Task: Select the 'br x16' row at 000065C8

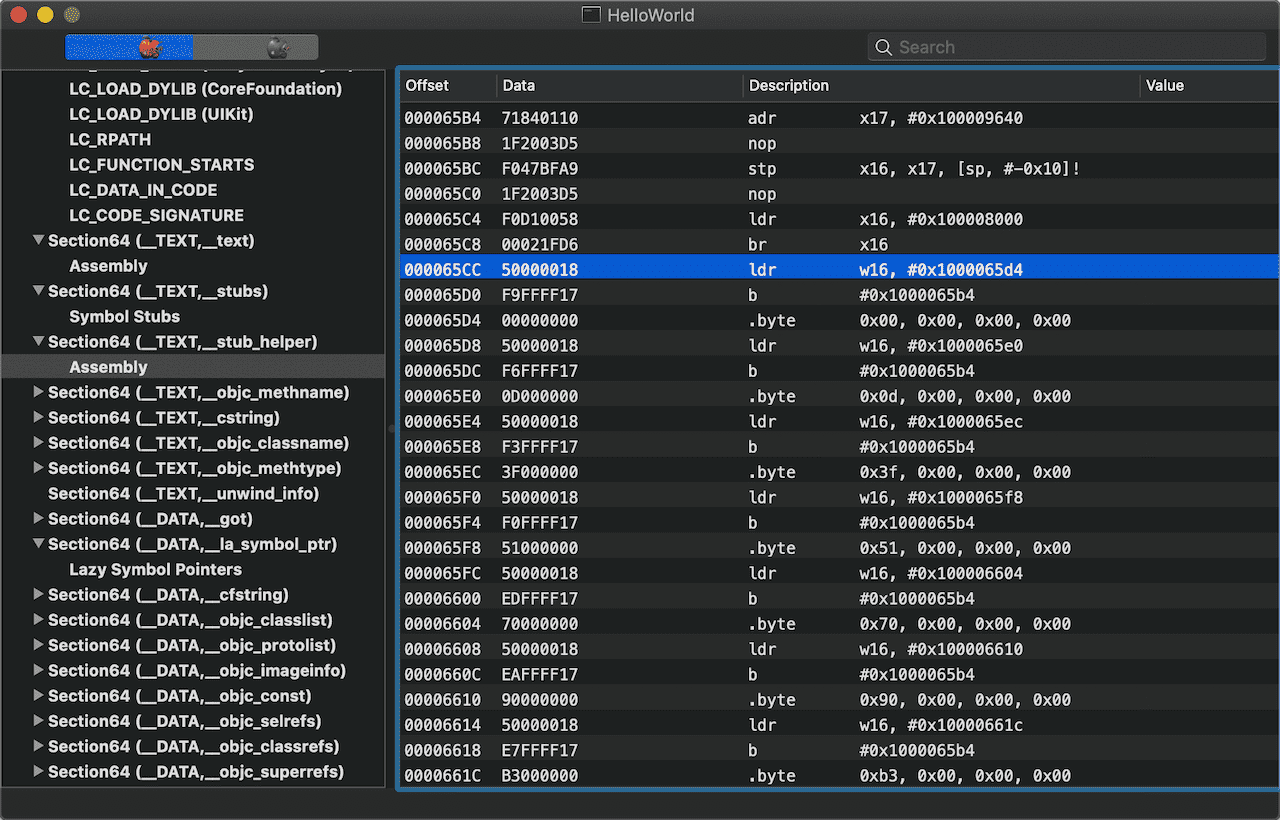Action: point(839,244)
